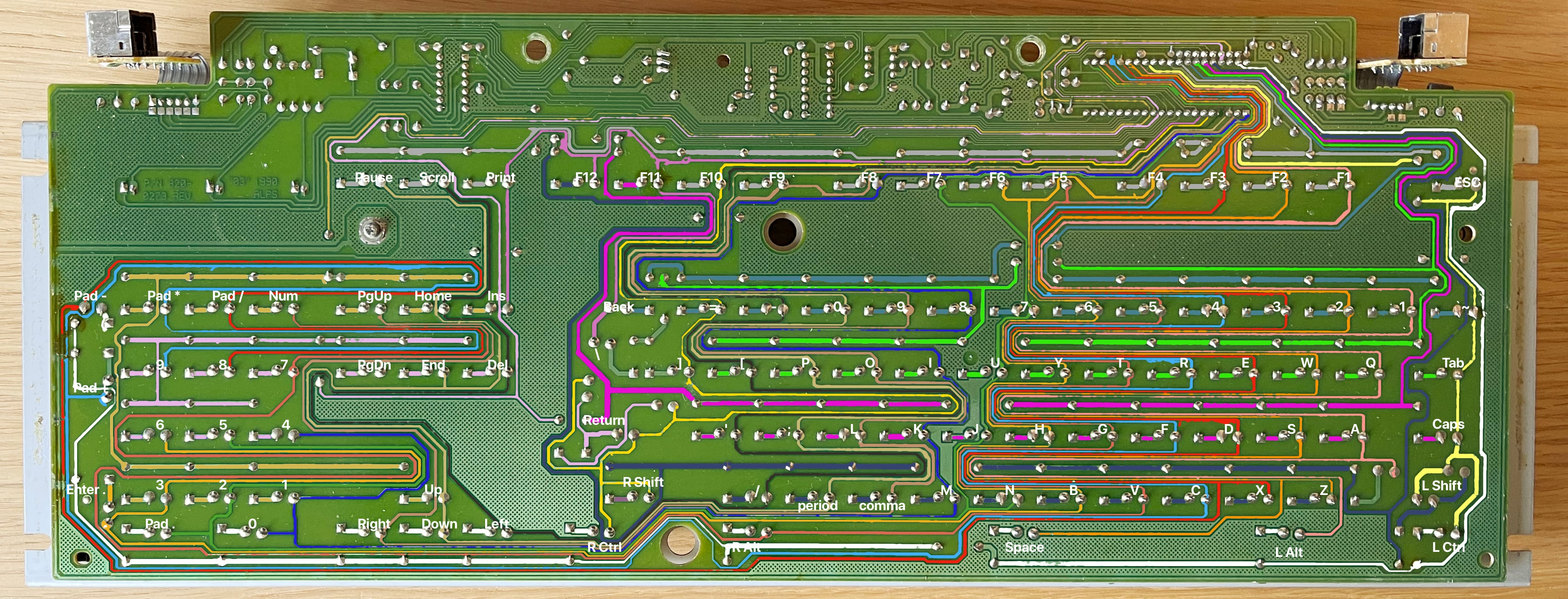
Task: Click the Scroll key position
Action: point(438,178)
